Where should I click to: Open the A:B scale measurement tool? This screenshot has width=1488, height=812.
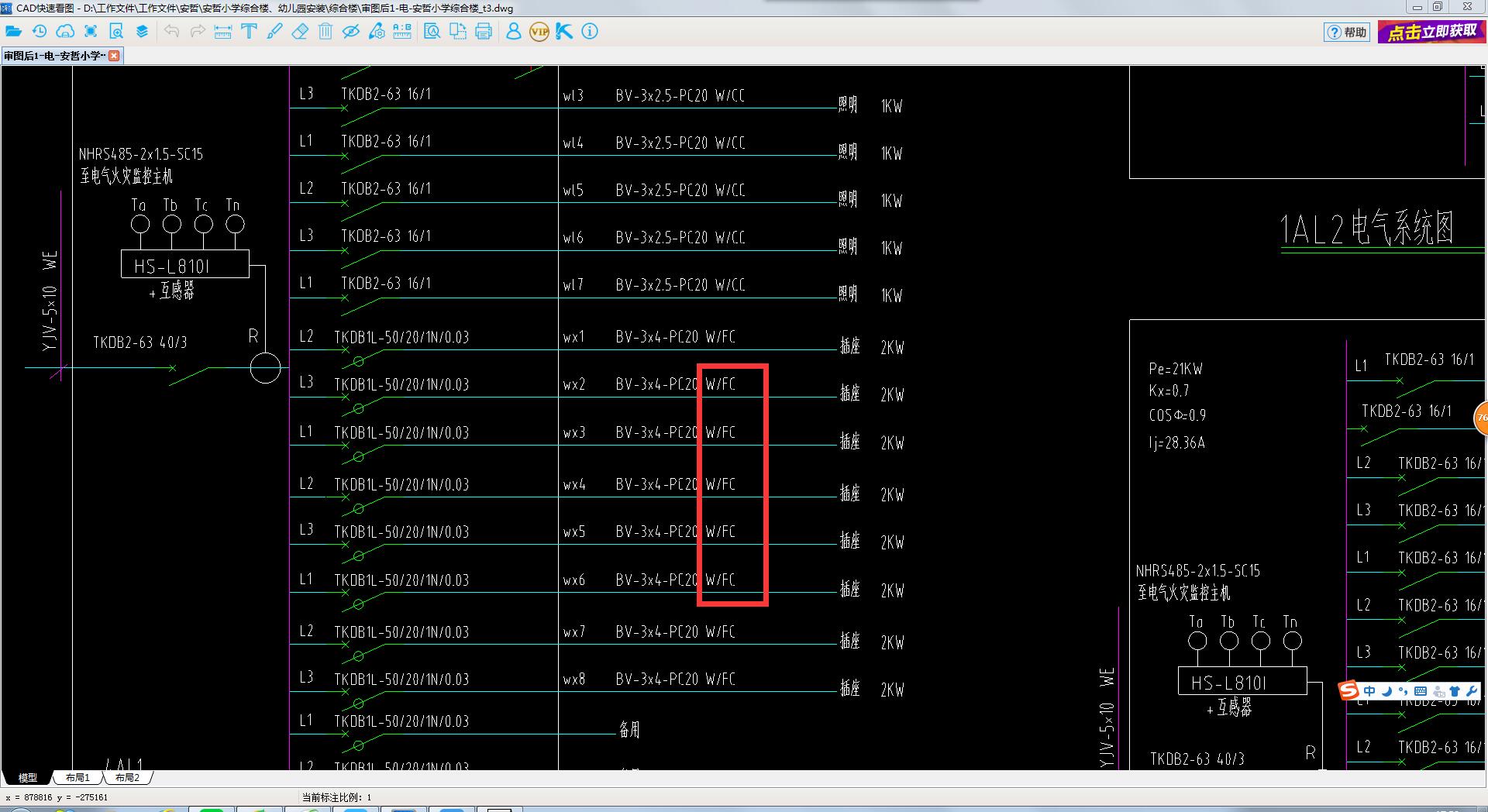coord(402,32)
